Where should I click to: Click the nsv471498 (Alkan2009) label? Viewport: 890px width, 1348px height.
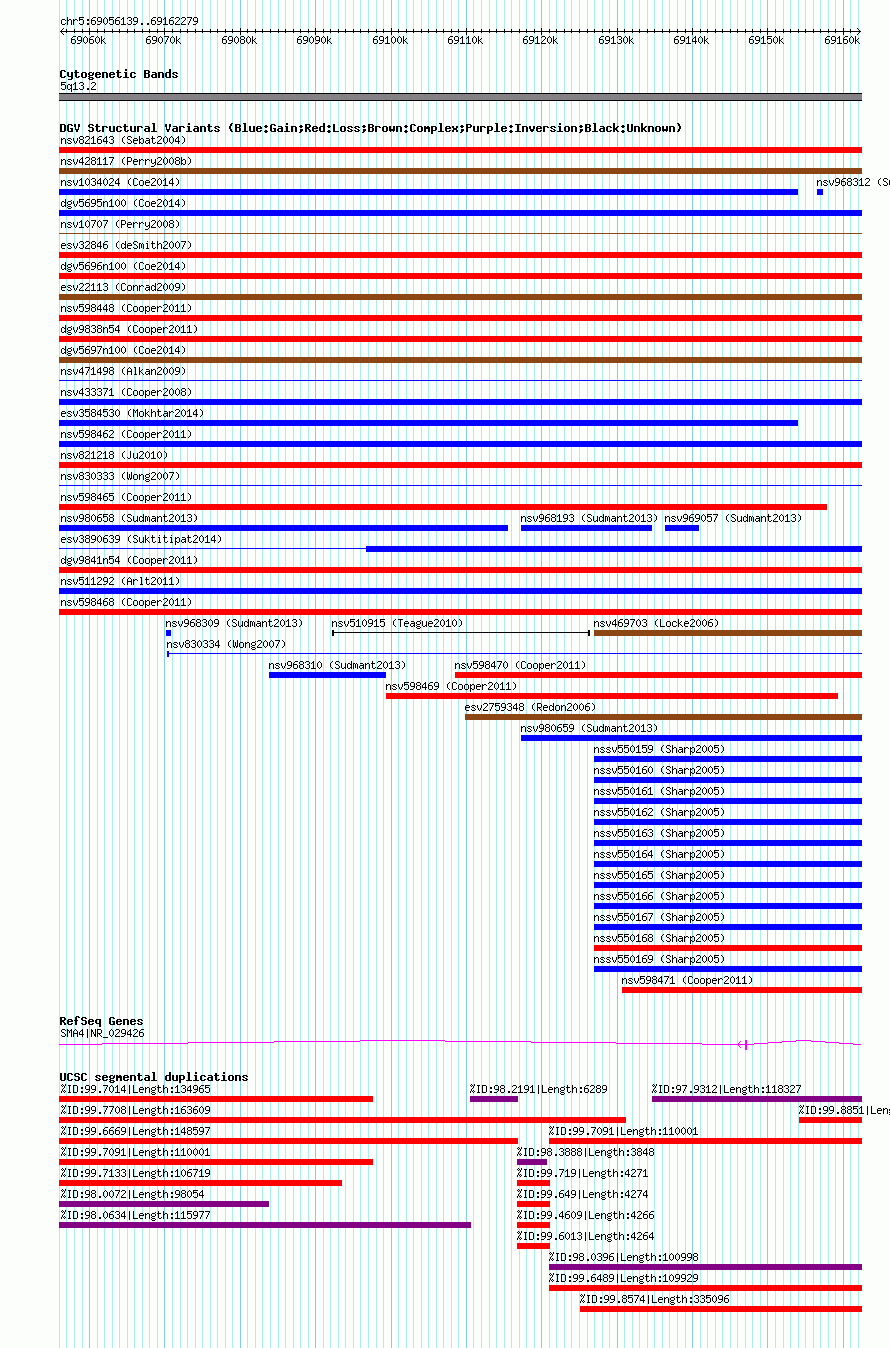(123, 371)
